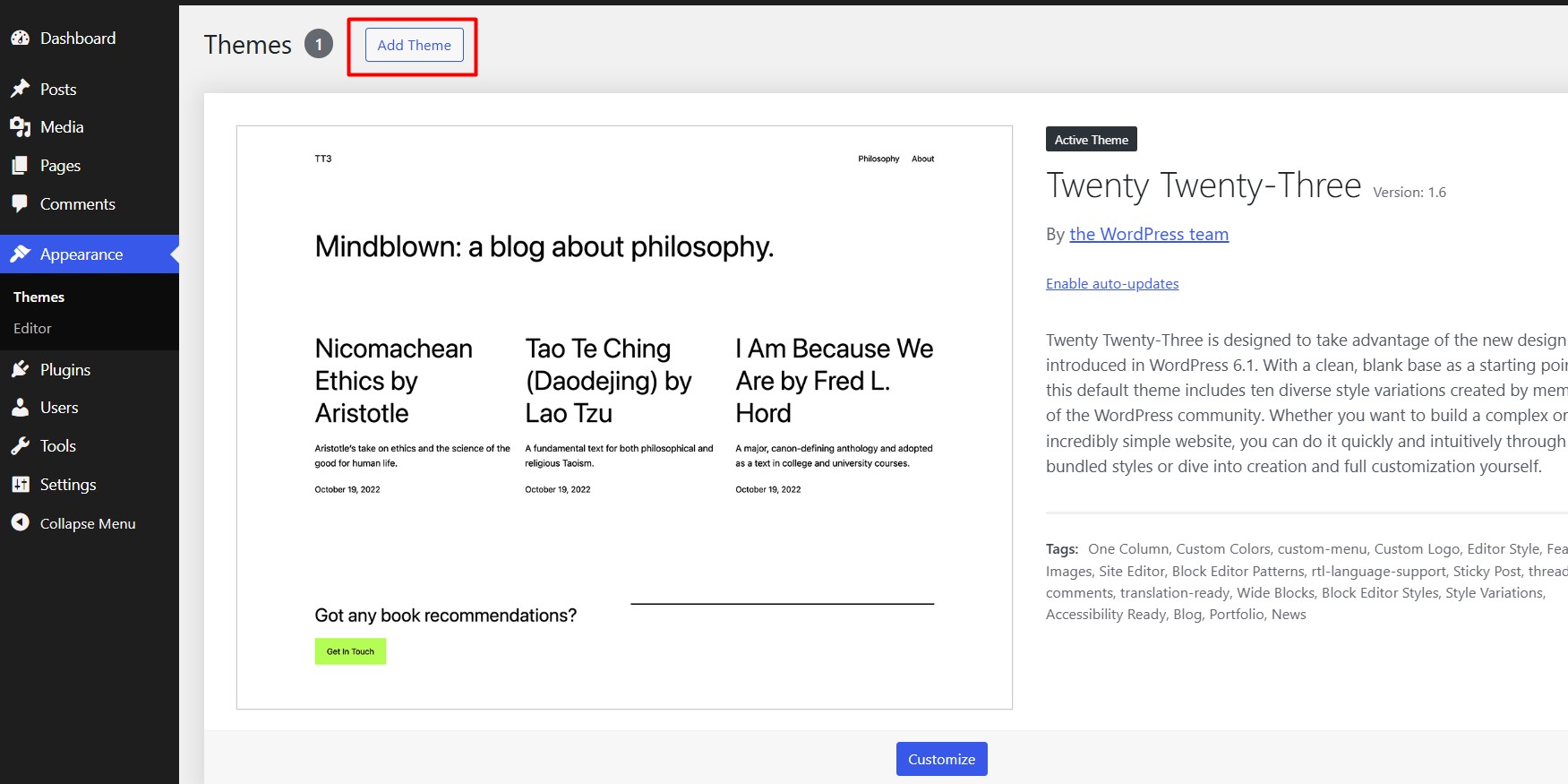Screen dimensions: 1568x784
Task: Click Got any book recommendations? text
Action: 446,616
